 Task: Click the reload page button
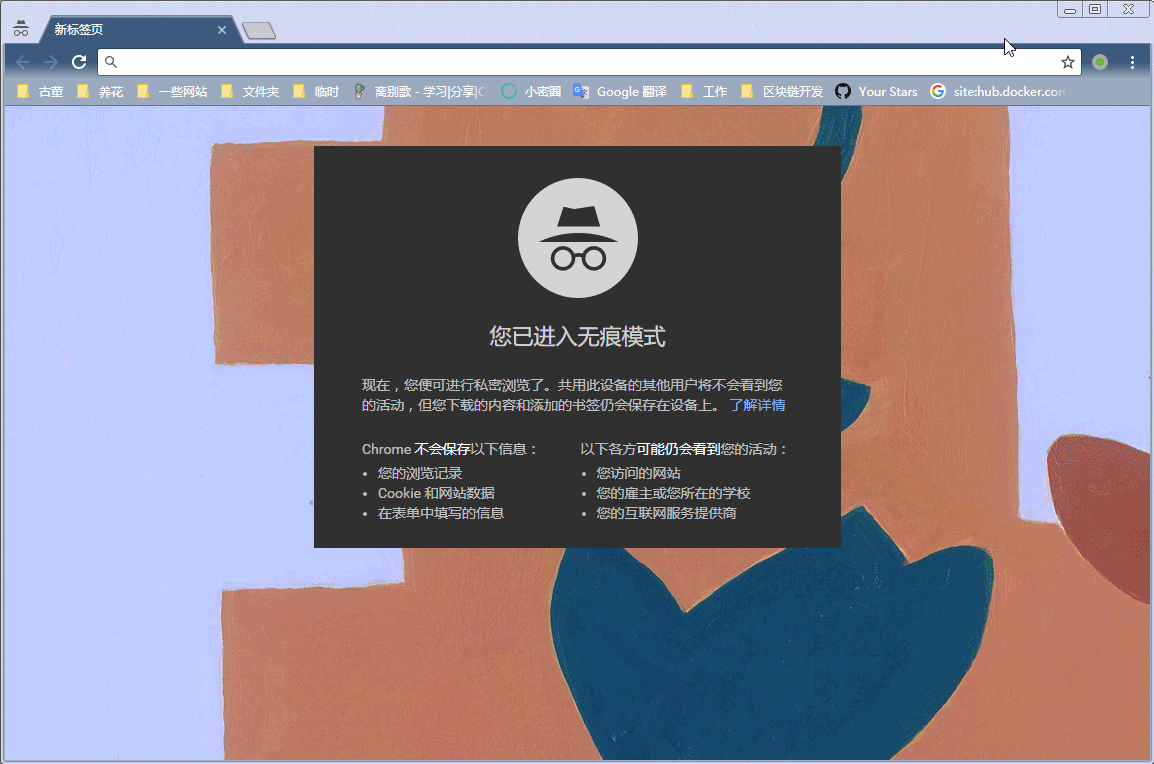click(x=79, y=62)
